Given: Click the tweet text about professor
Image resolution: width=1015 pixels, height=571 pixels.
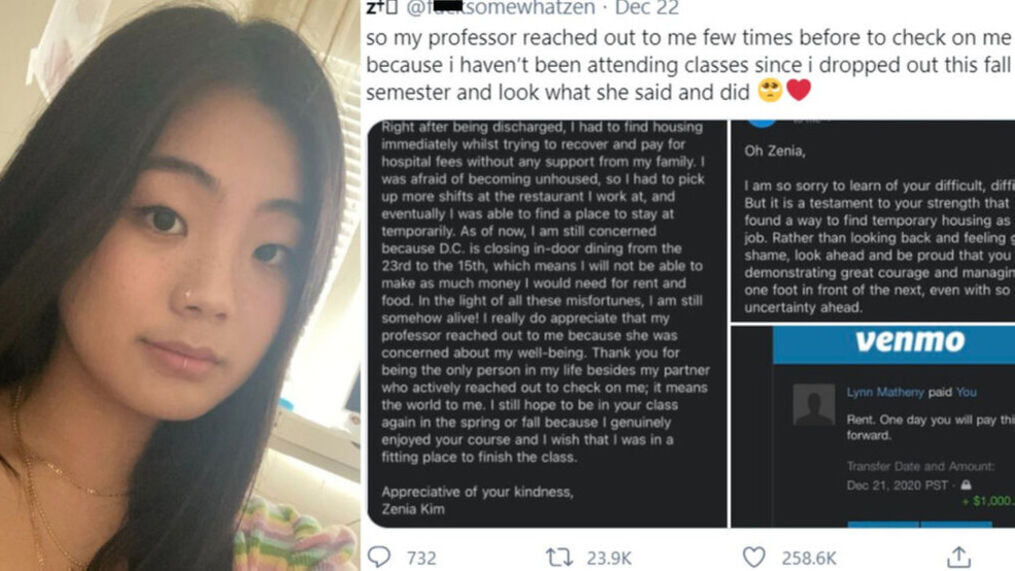Looking at the screenshot, I should pyautogui.click(x=689, y=65).
